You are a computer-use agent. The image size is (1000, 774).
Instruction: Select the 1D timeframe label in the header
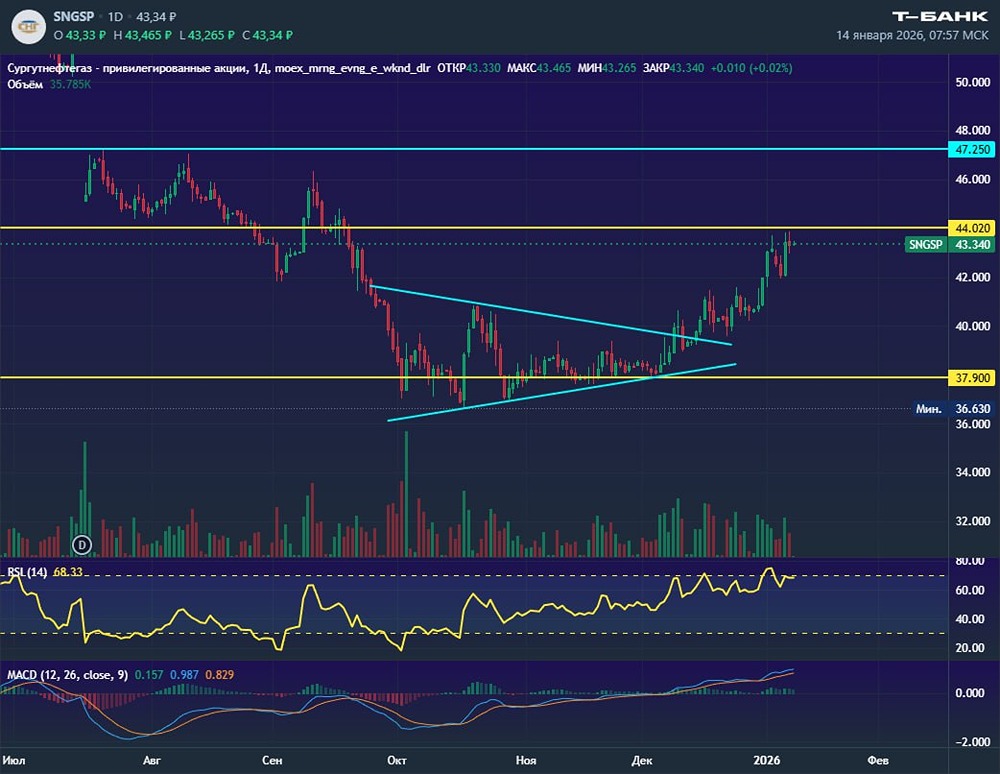[x=115, y=17]
